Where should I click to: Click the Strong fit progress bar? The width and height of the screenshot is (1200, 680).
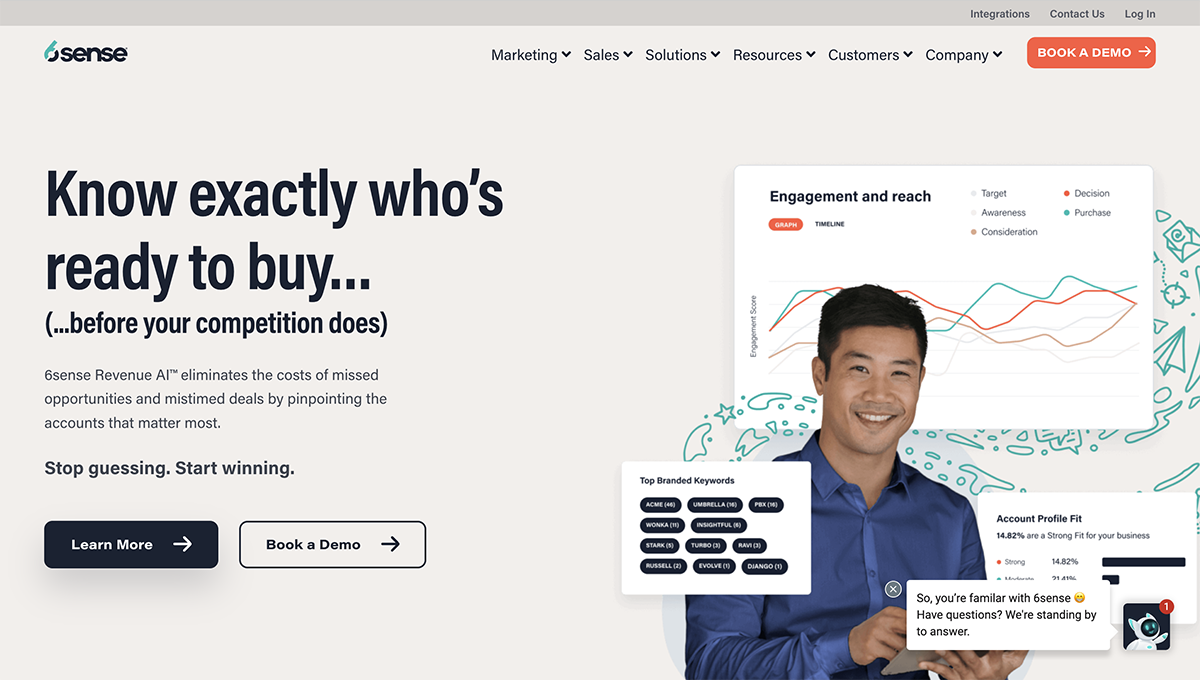click(x=1143, y=562)
